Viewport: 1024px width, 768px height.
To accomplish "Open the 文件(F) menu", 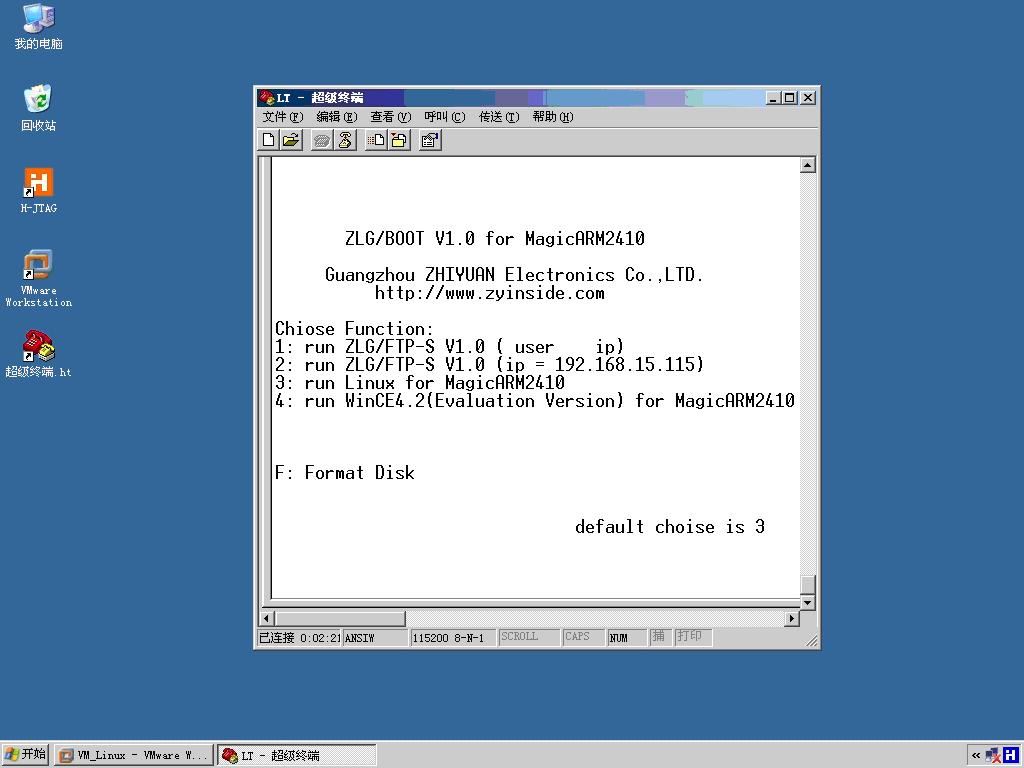I will click(283, 117).
